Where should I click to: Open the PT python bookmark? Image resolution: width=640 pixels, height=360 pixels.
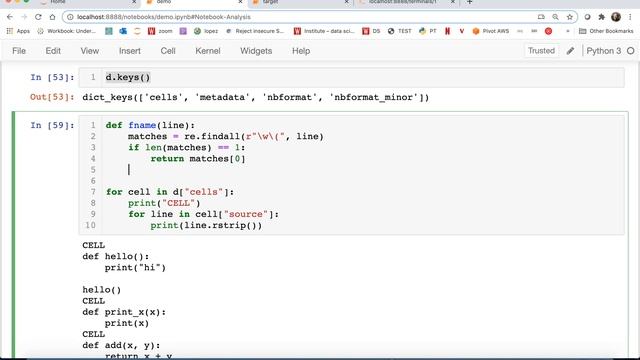428,31
